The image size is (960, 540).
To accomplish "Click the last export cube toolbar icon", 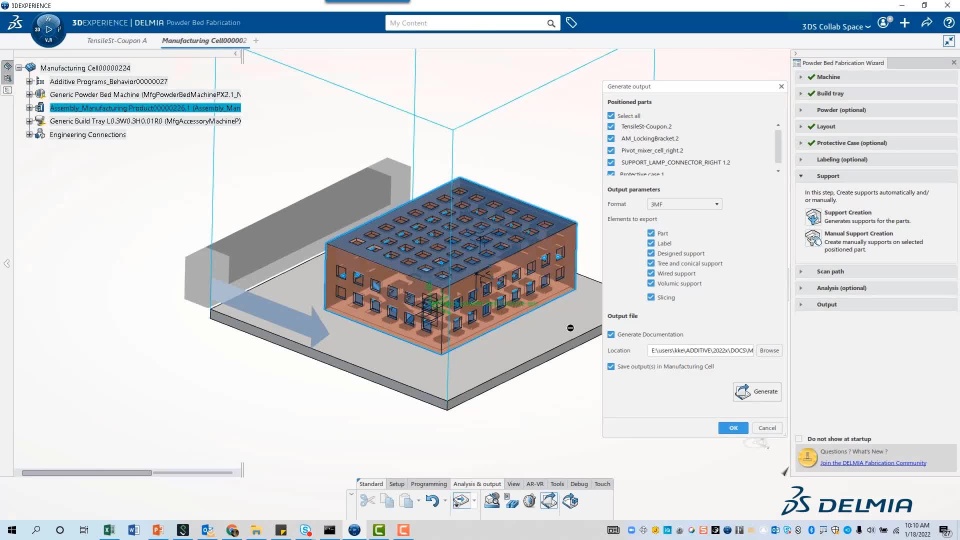I will pyautogui.click(x=570, y=501).
